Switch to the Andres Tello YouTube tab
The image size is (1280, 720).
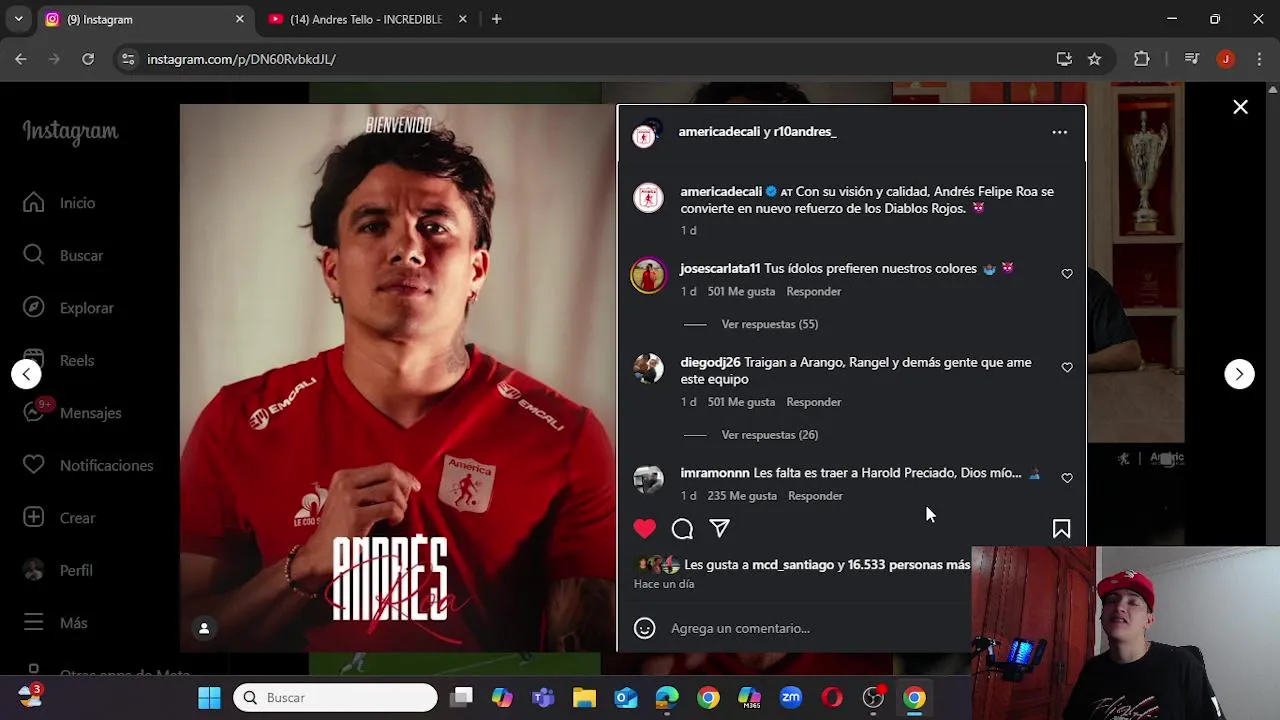[x=365, y=19]
